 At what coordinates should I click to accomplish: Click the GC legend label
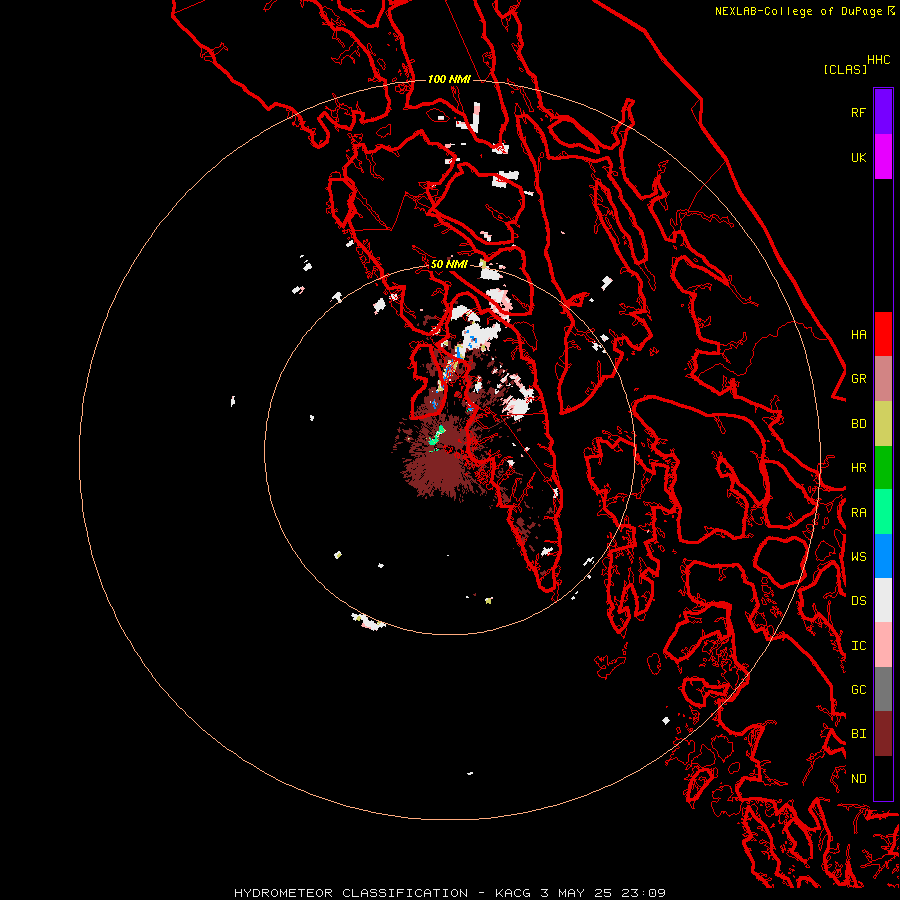tap(858, 690)
